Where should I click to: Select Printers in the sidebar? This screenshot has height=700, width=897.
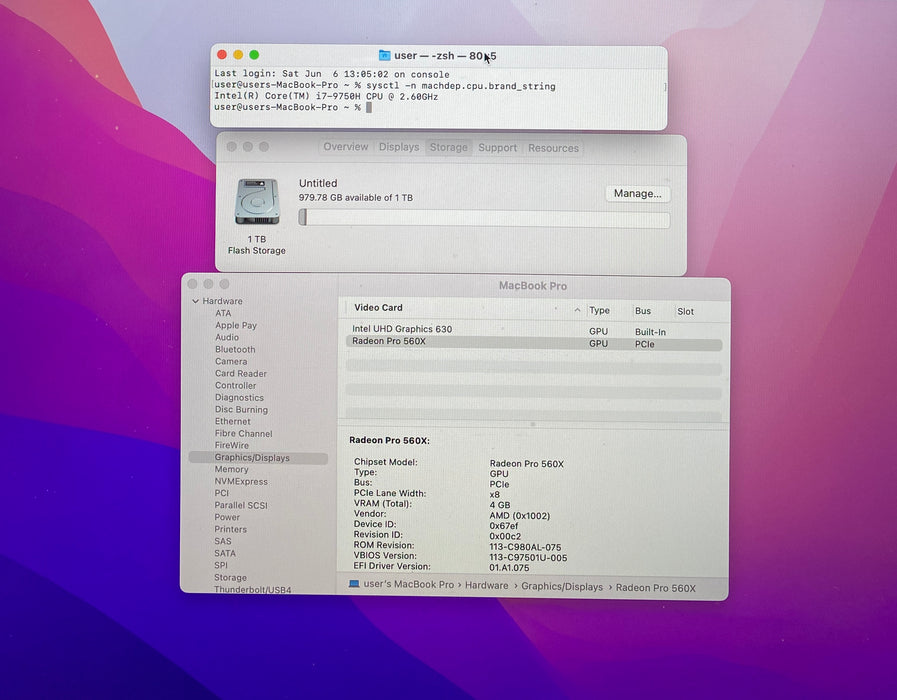tap(230, 529)
